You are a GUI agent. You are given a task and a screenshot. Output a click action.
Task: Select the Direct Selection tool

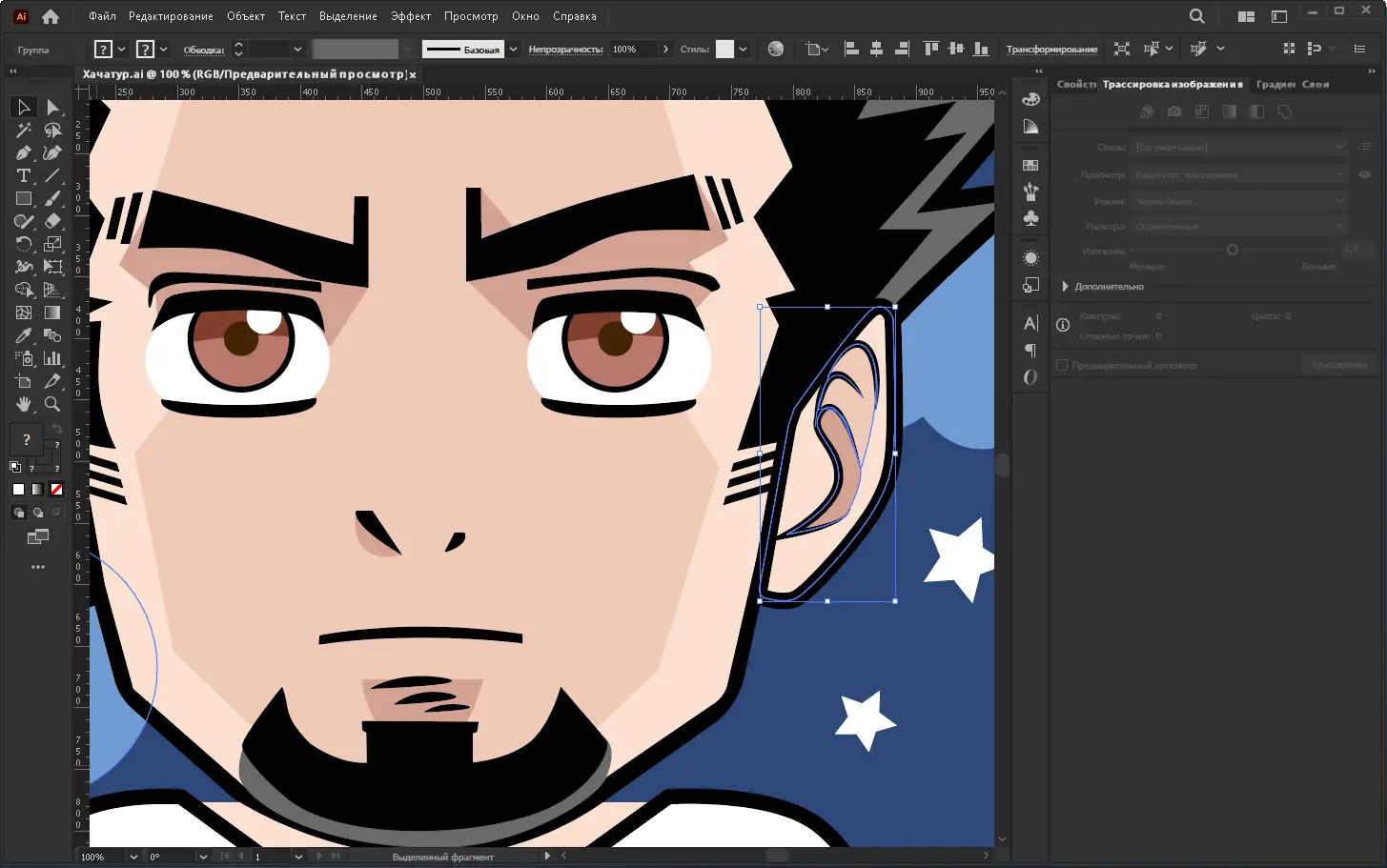(x=52, y=107)
